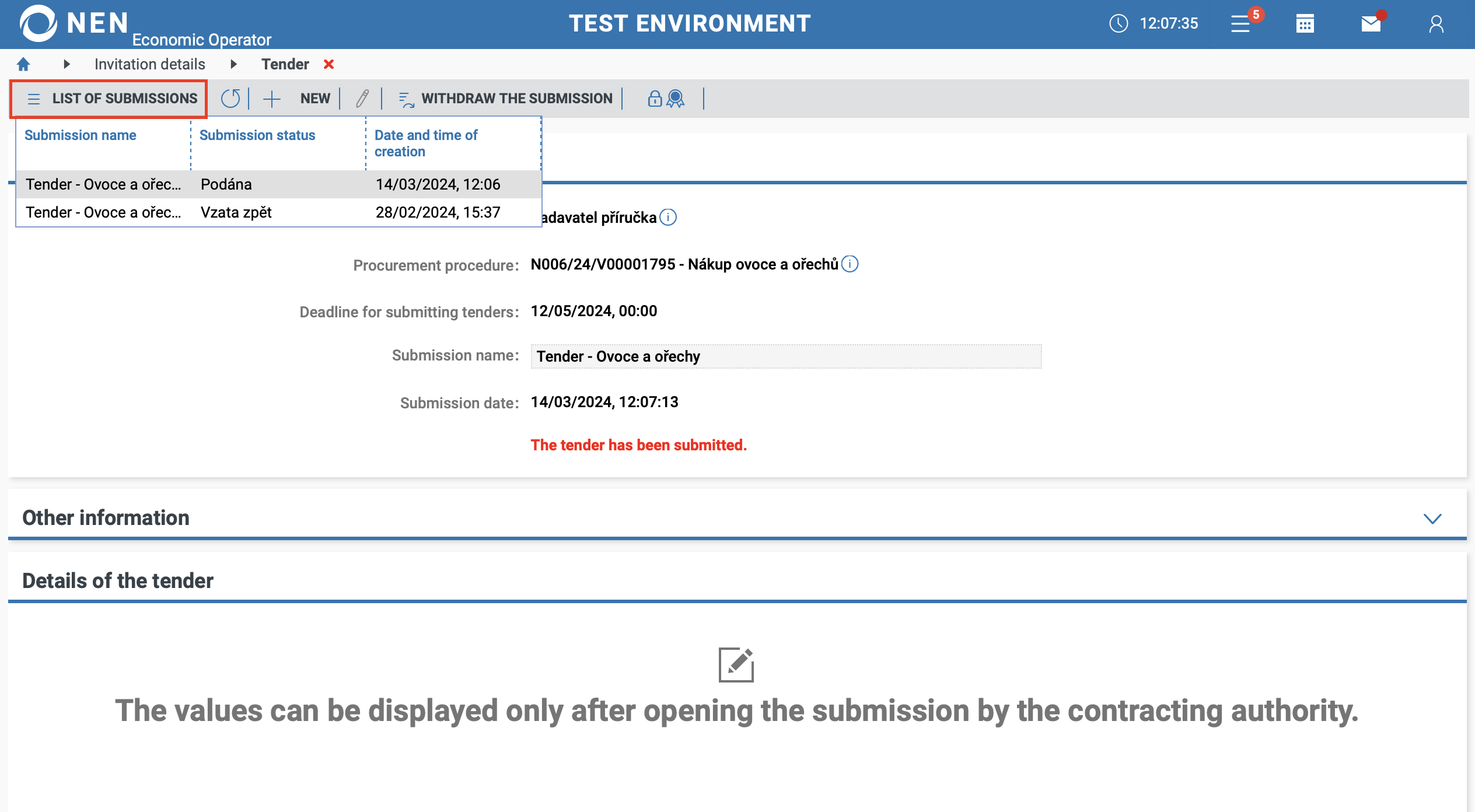Click the Submission name input field
Image resolution: width=1475 pixels, height=812 pixels.
[785, 356]
